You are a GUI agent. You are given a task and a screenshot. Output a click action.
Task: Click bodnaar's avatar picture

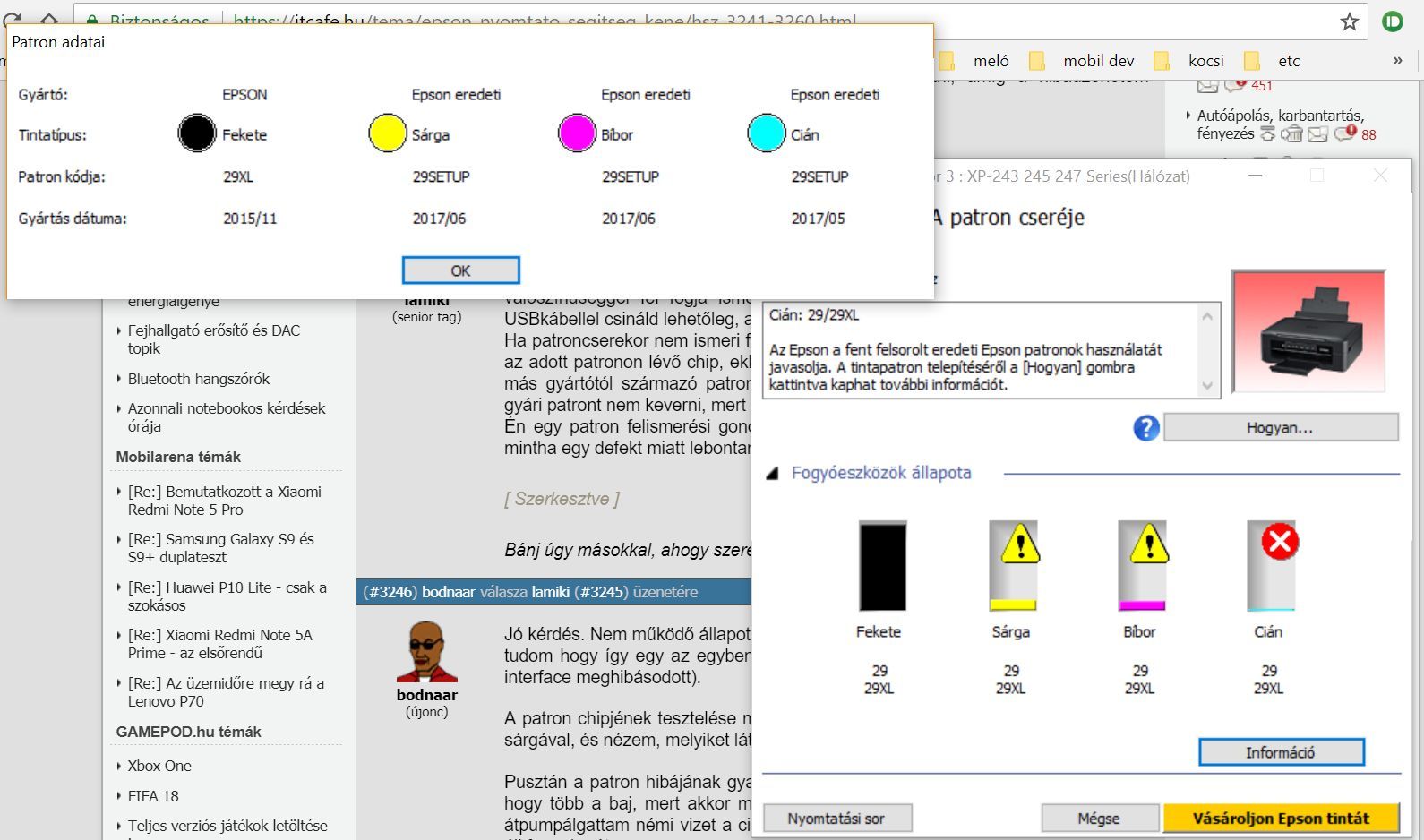426,652
